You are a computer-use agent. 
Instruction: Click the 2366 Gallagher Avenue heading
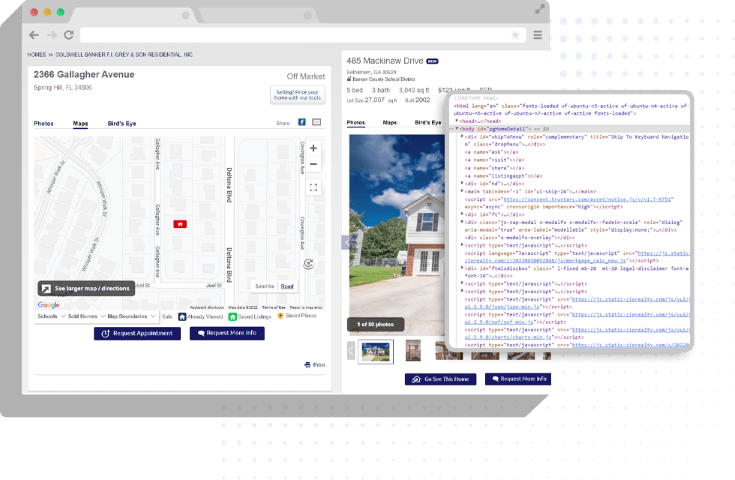click(x=84, y=75)
